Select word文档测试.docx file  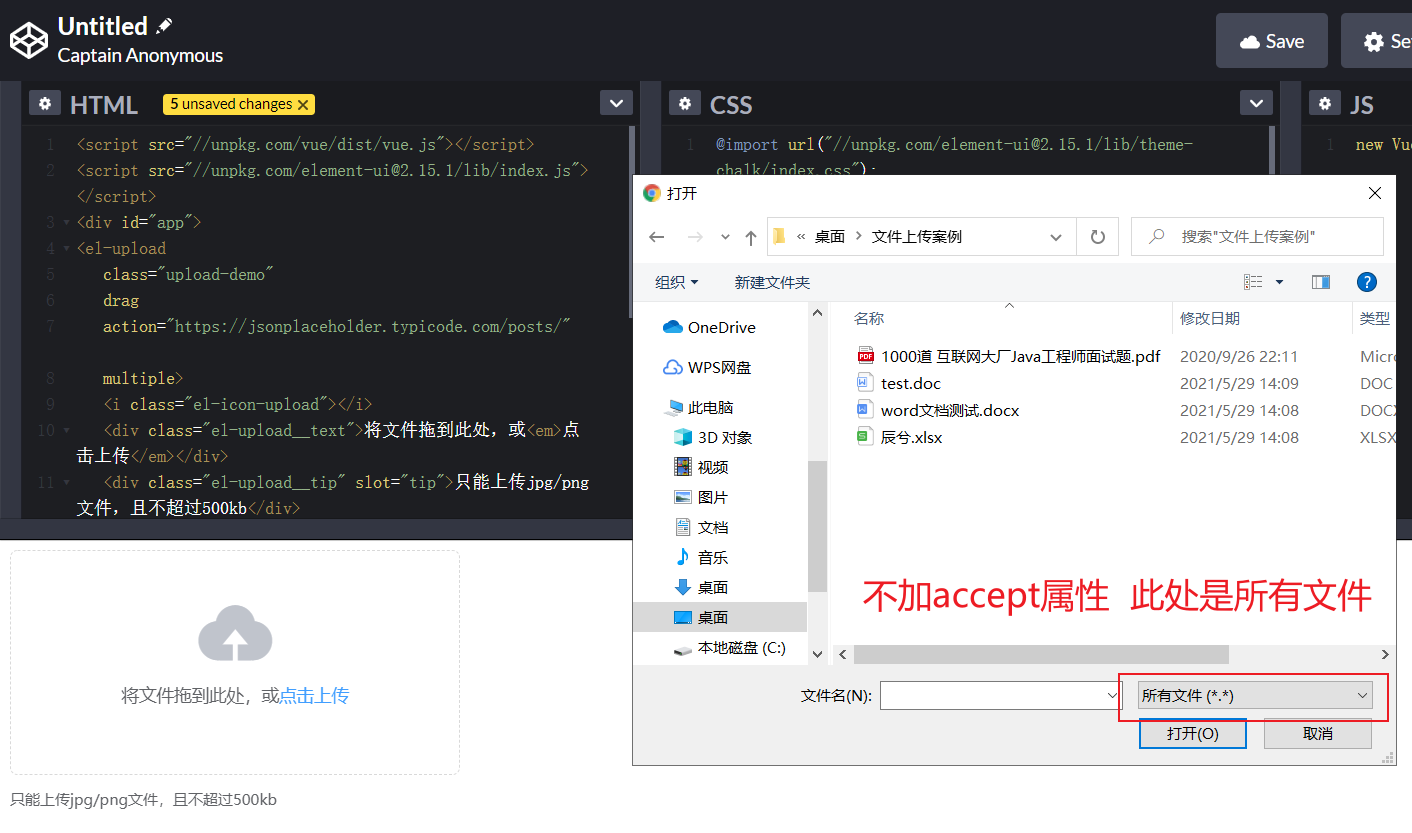click(x=950, y=410)
